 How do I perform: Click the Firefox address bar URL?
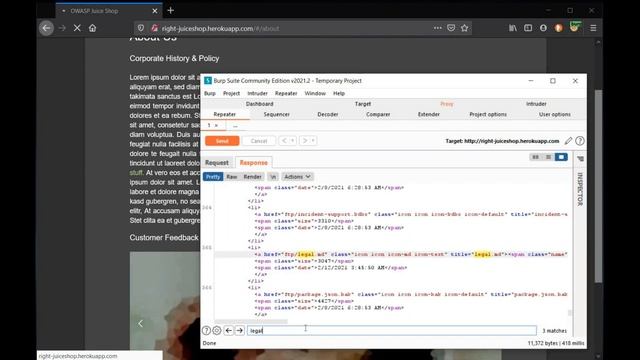[x=220, y=29]
